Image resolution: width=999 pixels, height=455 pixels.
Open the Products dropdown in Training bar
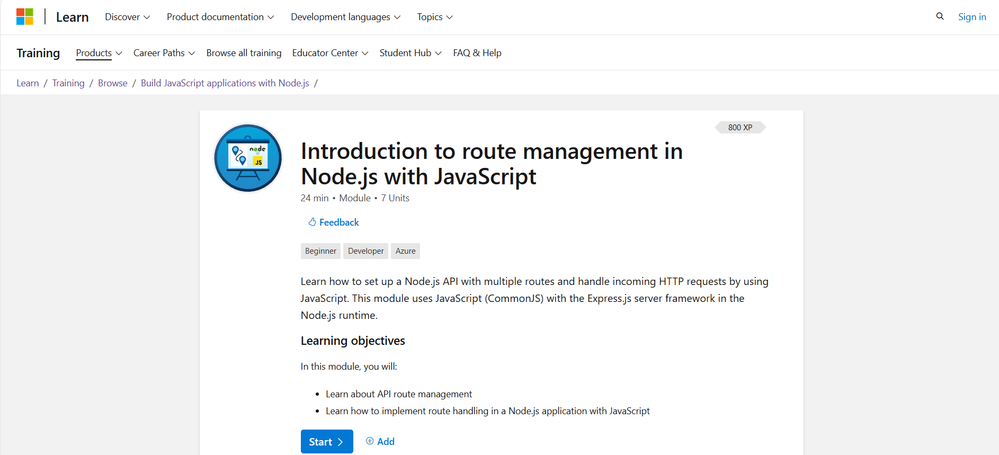(x=99, y=53)
